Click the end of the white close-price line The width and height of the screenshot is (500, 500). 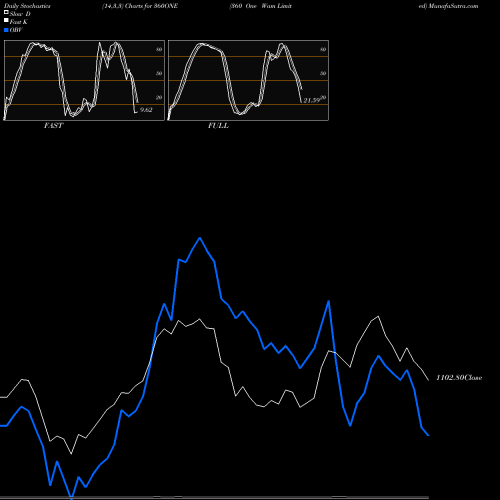point(428,380)
